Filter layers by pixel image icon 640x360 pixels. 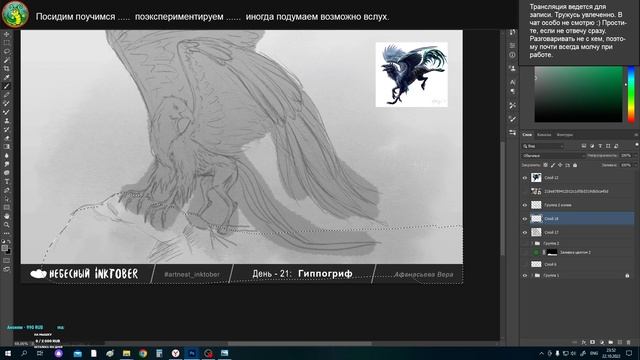[x=584, y=146]
